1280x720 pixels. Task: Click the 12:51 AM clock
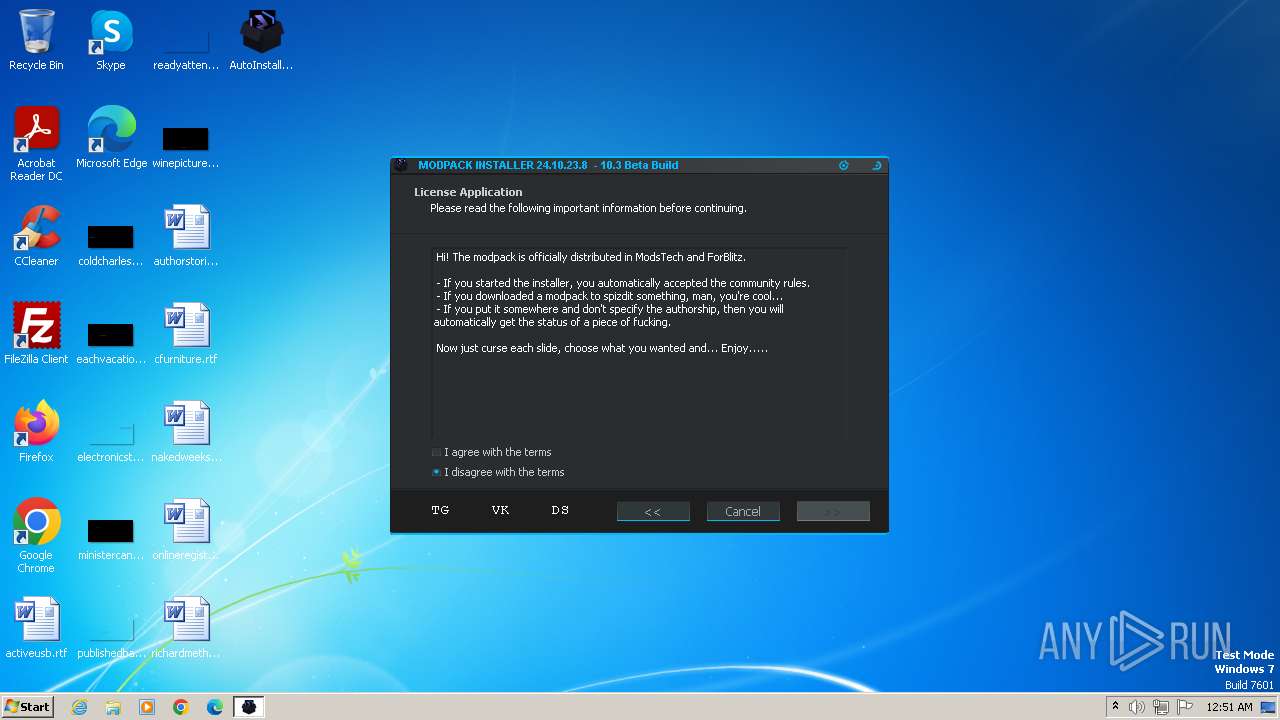pyautogui.click(x=1229, y=707)
